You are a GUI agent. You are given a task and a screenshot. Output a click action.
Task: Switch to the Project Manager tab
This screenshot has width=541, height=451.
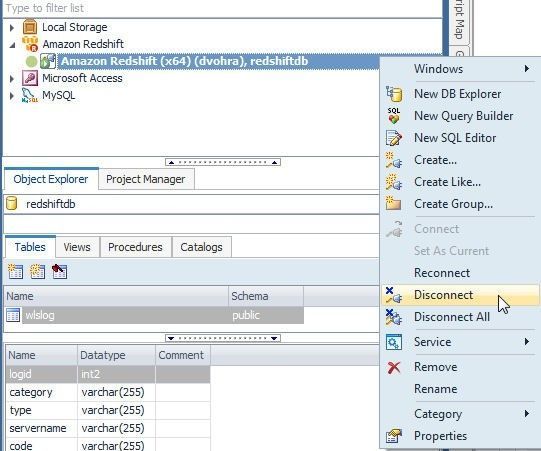point(146,179)
